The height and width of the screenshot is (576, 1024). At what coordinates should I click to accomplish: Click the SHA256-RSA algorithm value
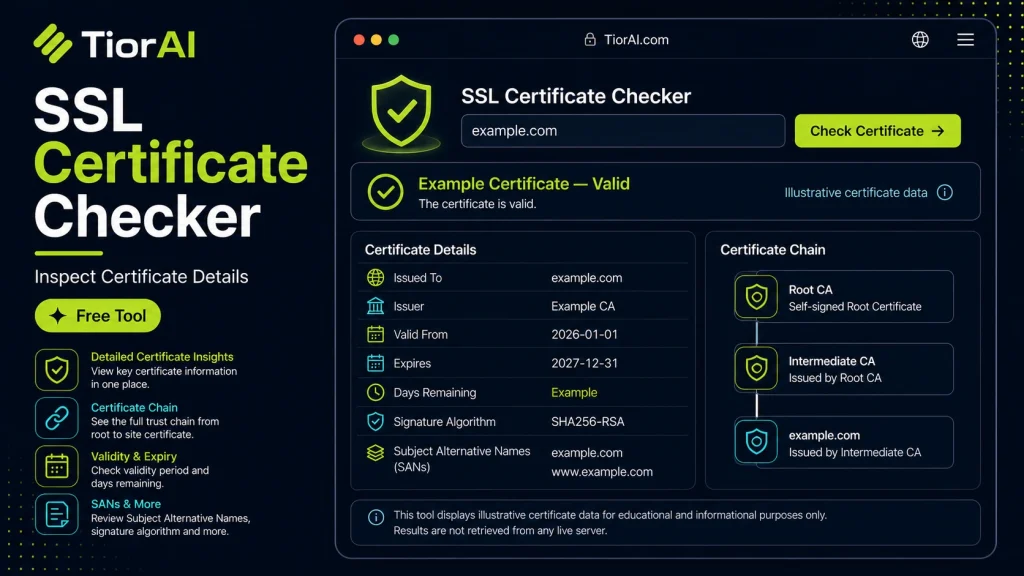(x=588, y=422)
